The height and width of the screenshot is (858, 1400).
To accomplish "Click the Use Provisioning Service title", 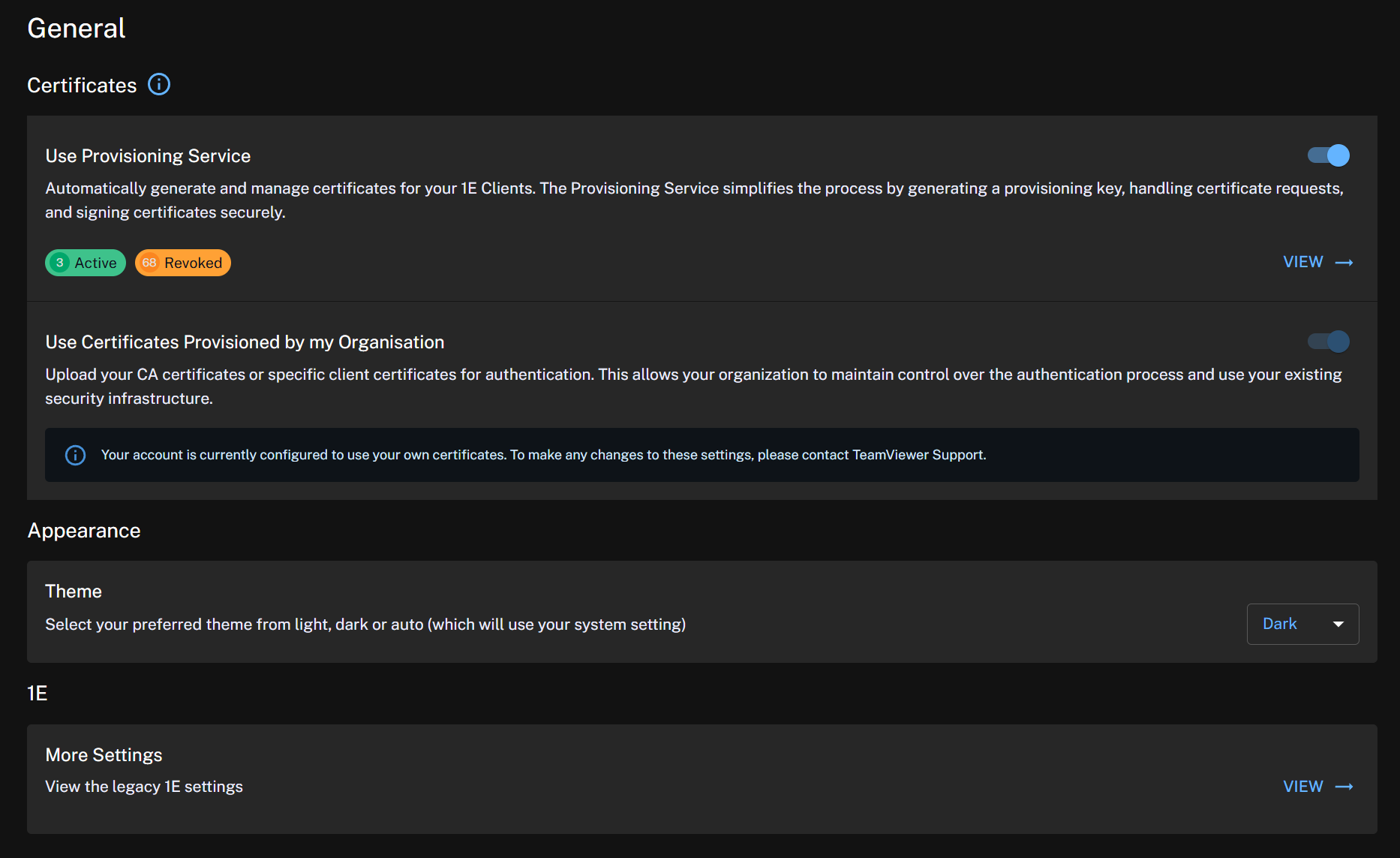I will pyautogui.click(x=148, y=156).
